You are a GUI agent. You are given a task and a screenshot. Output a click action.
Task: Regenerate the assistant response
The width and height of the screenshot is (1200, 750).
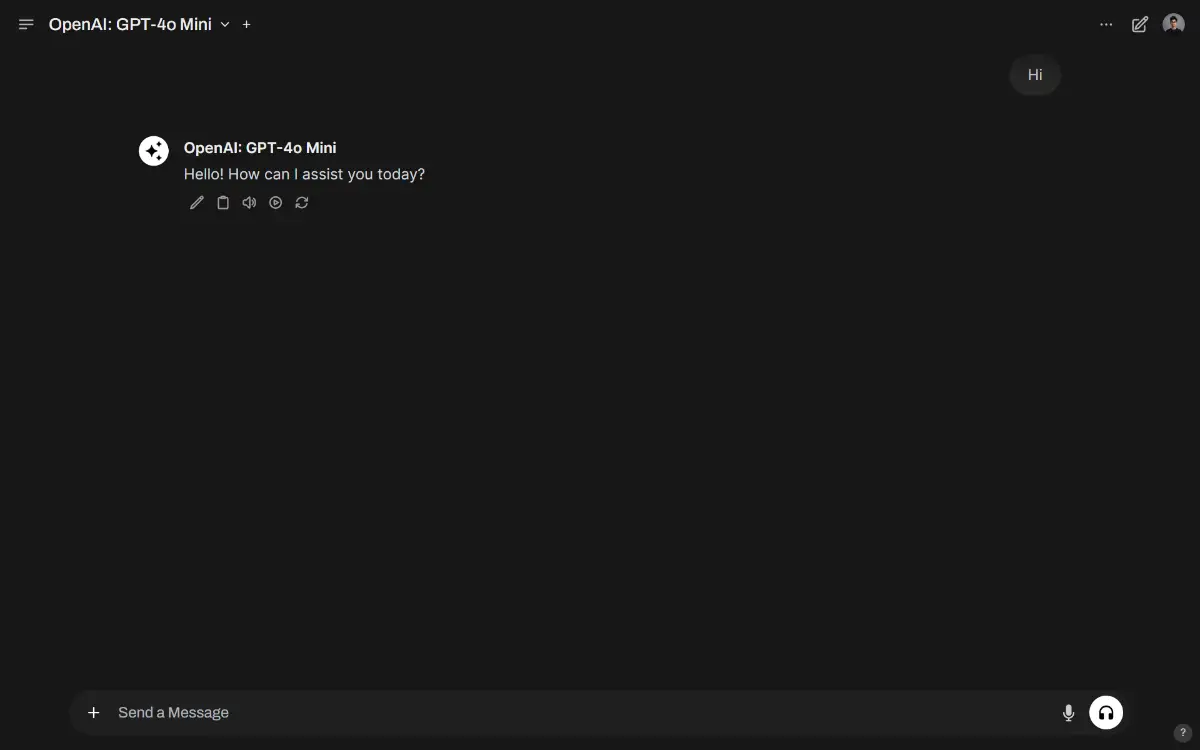(302, 203)
